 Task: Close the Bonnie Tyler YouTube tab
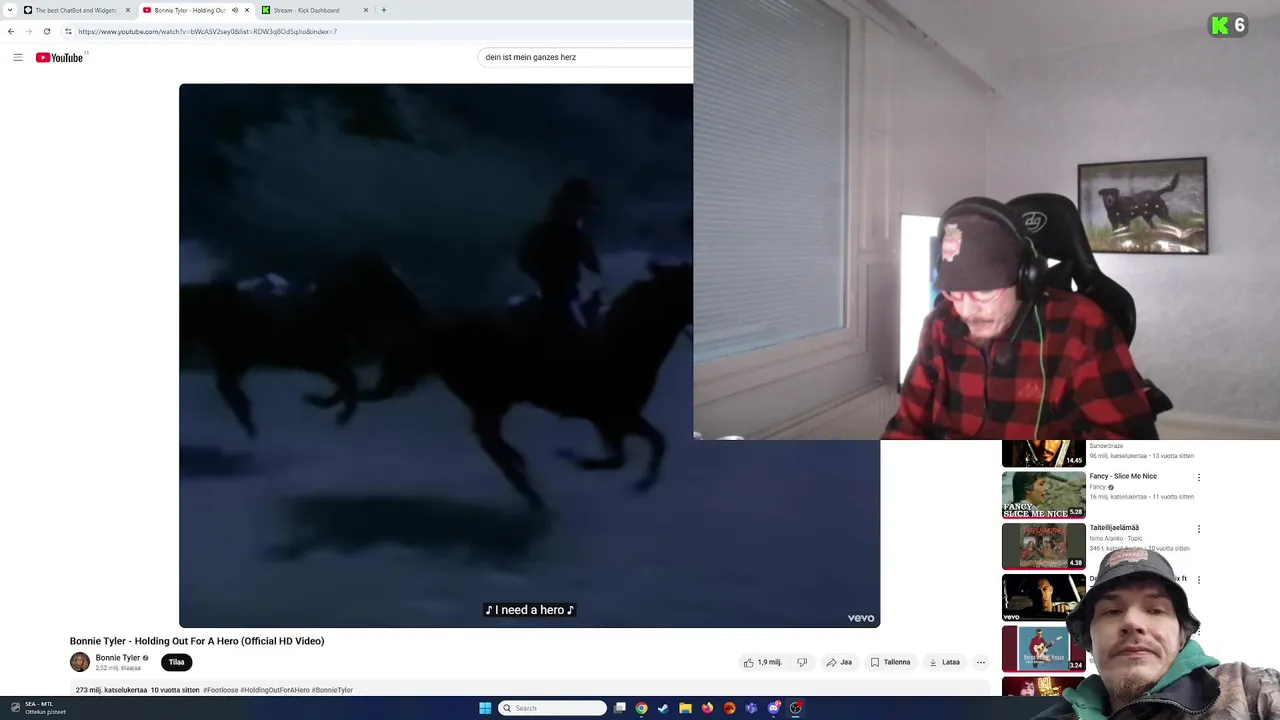point(247,10)
